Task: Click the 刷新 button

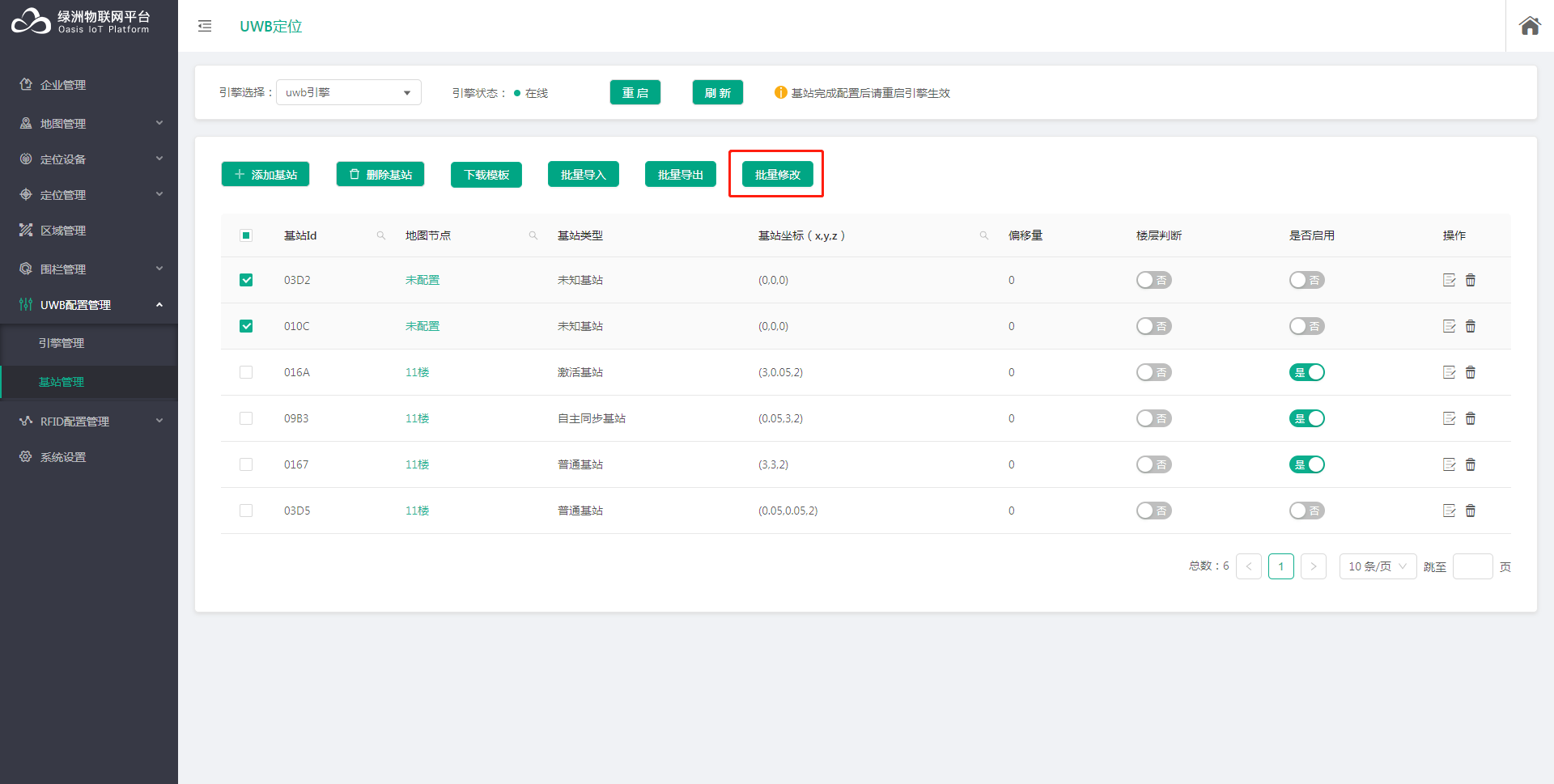Action: click(x=718, y=92)
